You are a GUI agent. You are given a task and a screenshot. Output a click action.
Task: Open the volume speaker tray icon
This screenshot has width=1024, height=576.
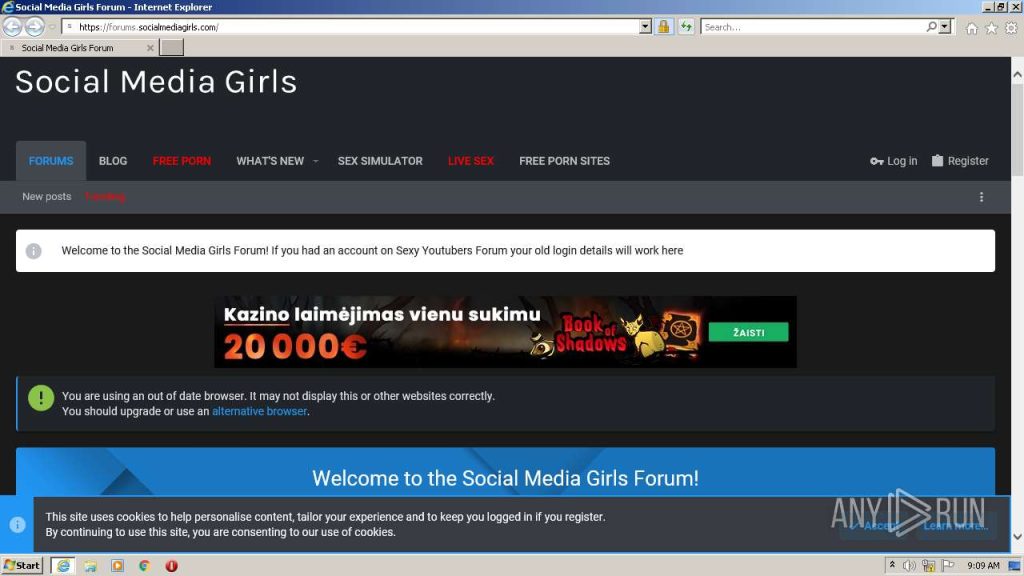[x=909, y=566]
